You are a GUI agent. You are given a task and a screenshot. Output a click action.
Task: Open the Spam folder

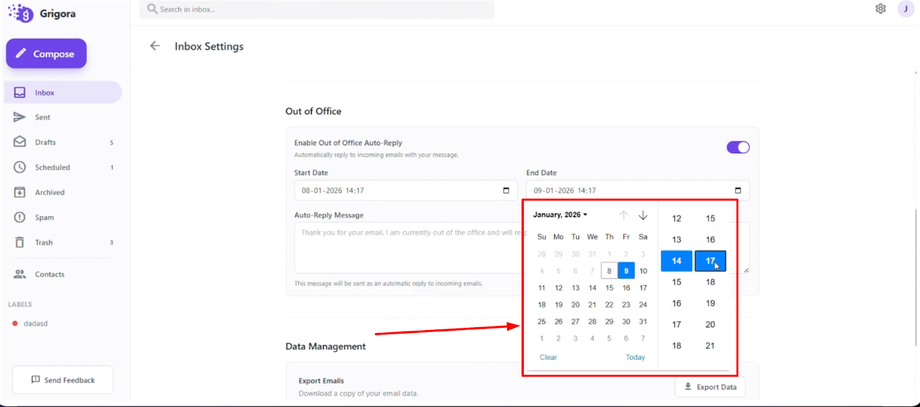click(63, 218)
